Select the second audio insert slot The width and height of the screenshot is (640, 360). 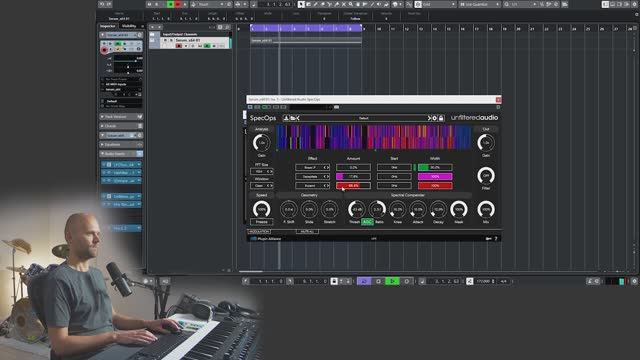(x=121, y=172)
